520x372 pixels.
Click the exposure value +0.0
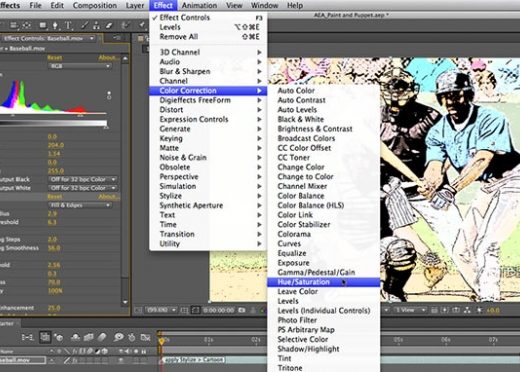pos(493,310)
